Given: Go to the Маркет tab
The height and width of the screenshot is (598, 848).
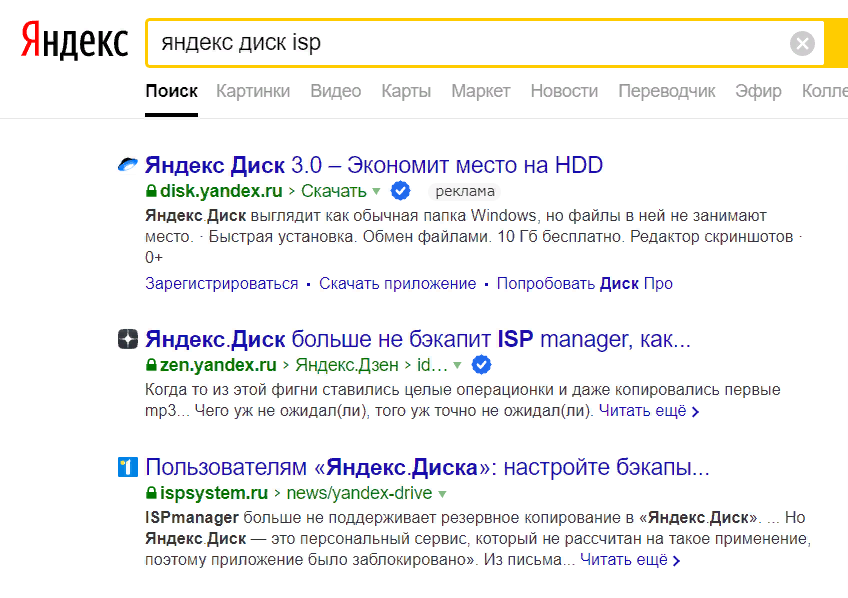Looking at the screenshot, I should (x=481, y=91).
